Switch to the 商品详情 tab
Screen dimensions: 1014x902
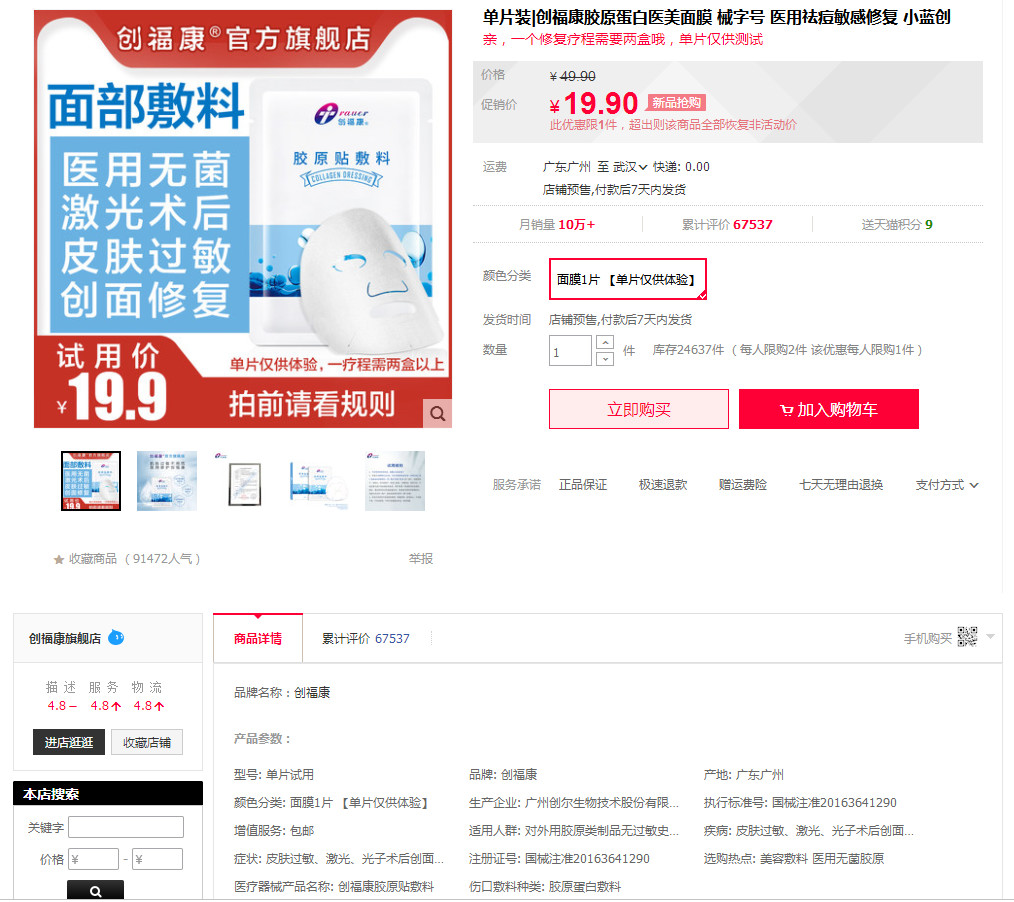click(258, 638)
